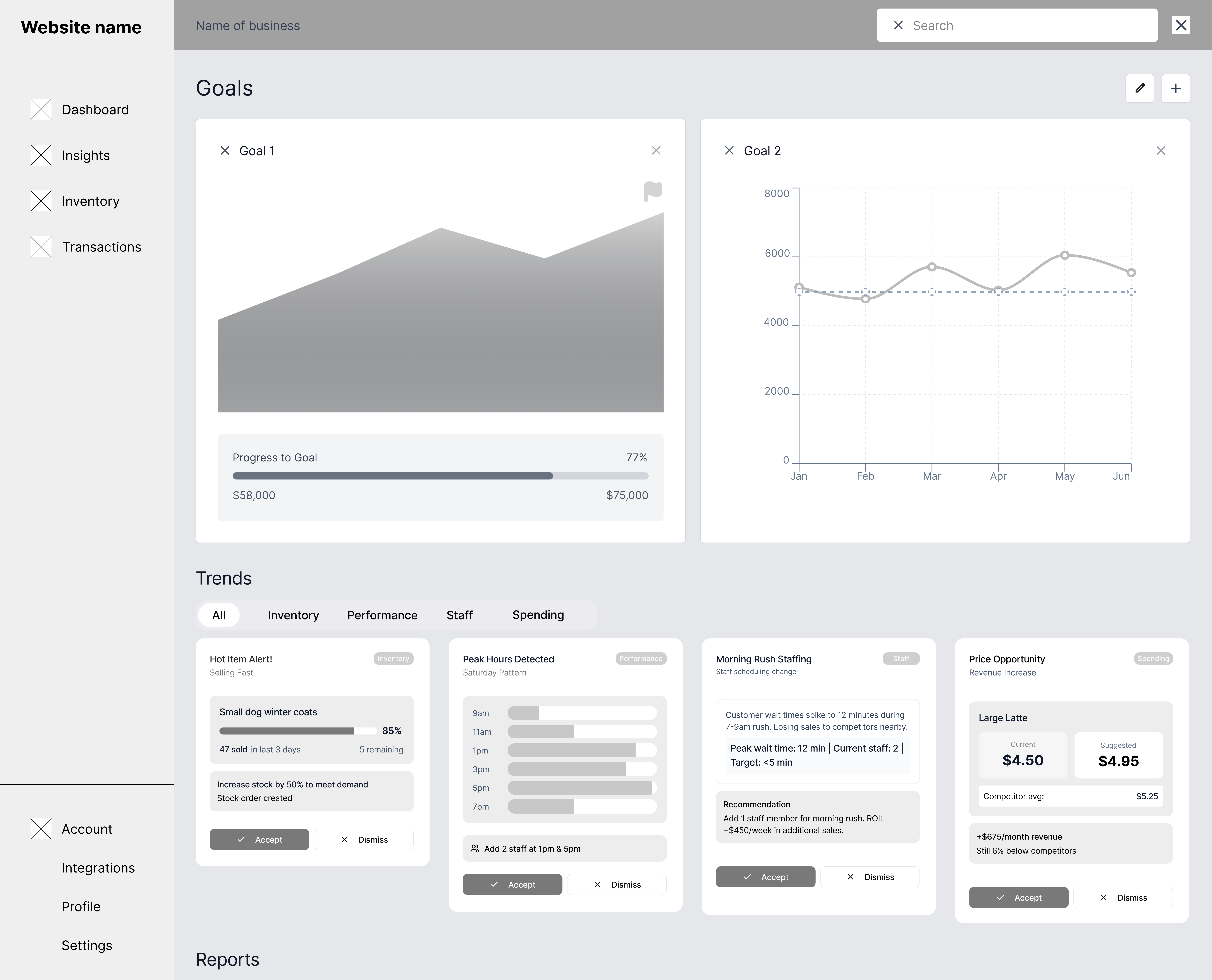Open Transactions in the sidebar

pos(102,247)
